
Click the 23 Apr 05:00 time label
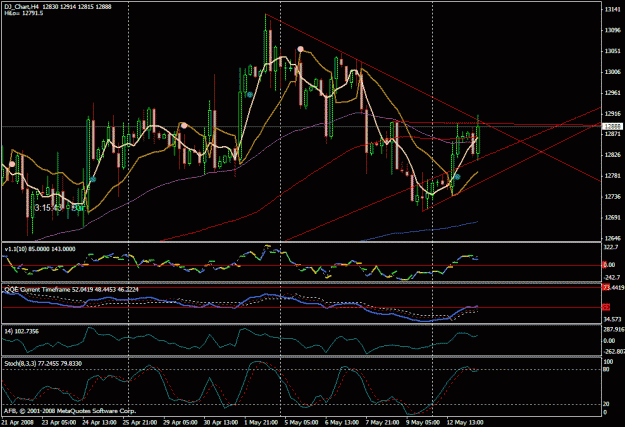(x=59, y=422)
